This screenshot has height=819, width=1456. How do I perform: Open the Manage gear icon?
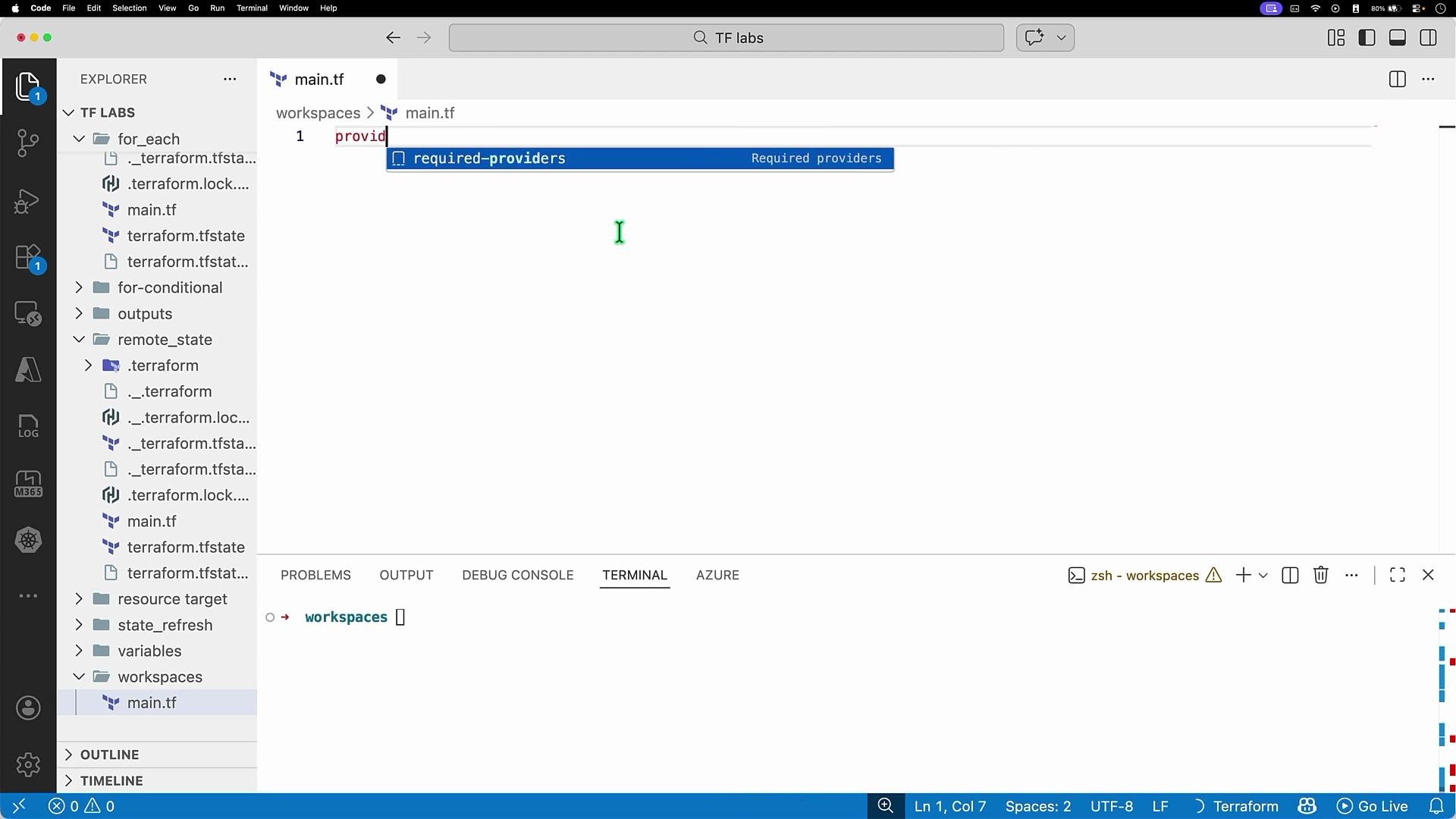coord(28,764)
